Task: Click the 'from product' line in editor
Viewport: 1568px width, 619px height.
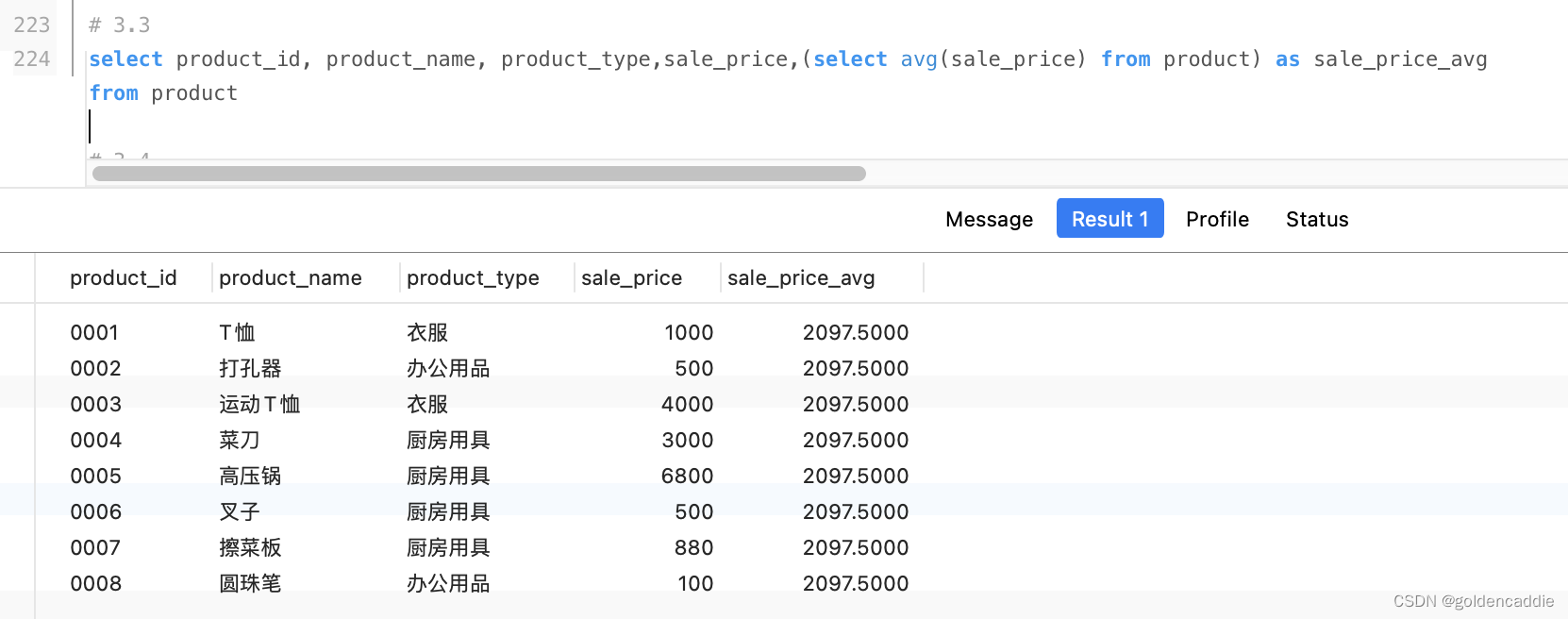Action: pos(163,93)
